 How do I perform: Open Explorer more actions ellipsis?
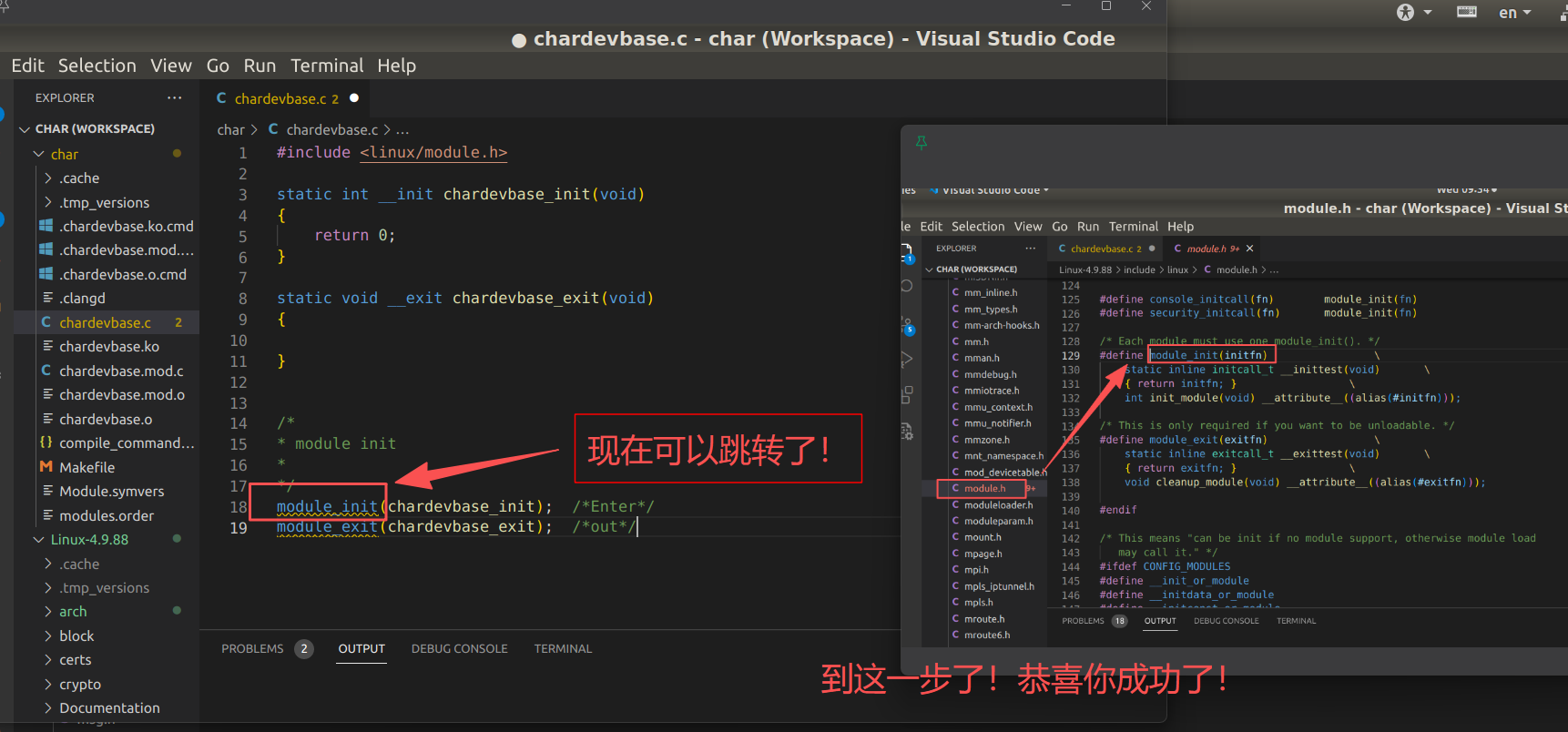(x=175, y=97)
